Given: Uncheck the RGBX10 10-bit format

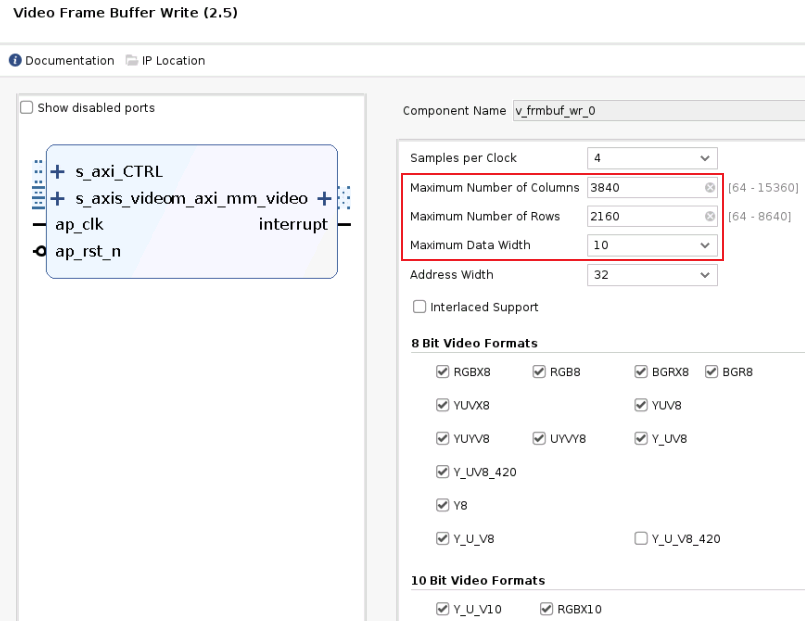Looking at the screenshot, I should tap(546, 609).
